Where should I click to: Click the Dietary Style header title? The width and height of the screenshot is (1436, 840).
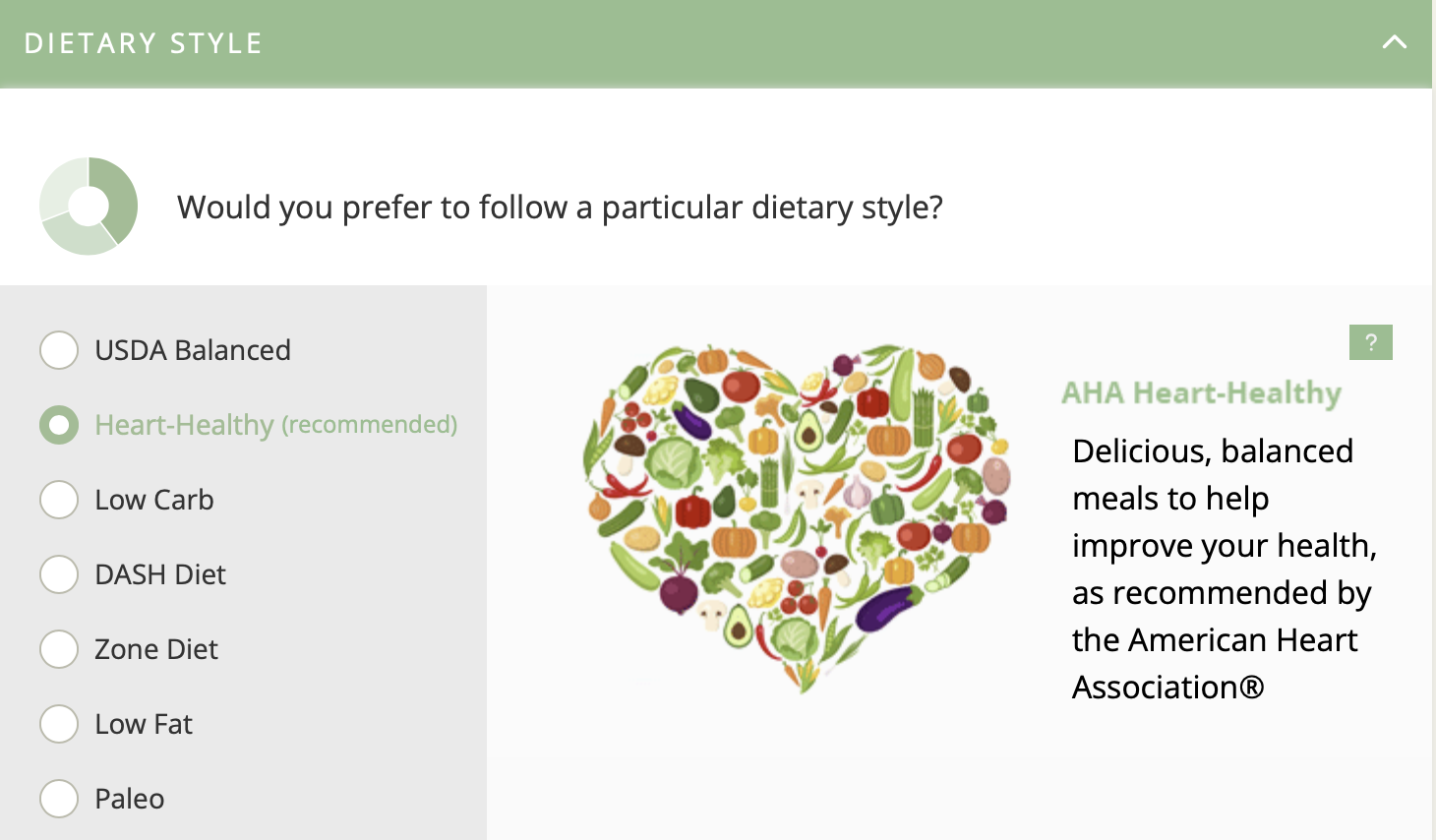point(144,43)
